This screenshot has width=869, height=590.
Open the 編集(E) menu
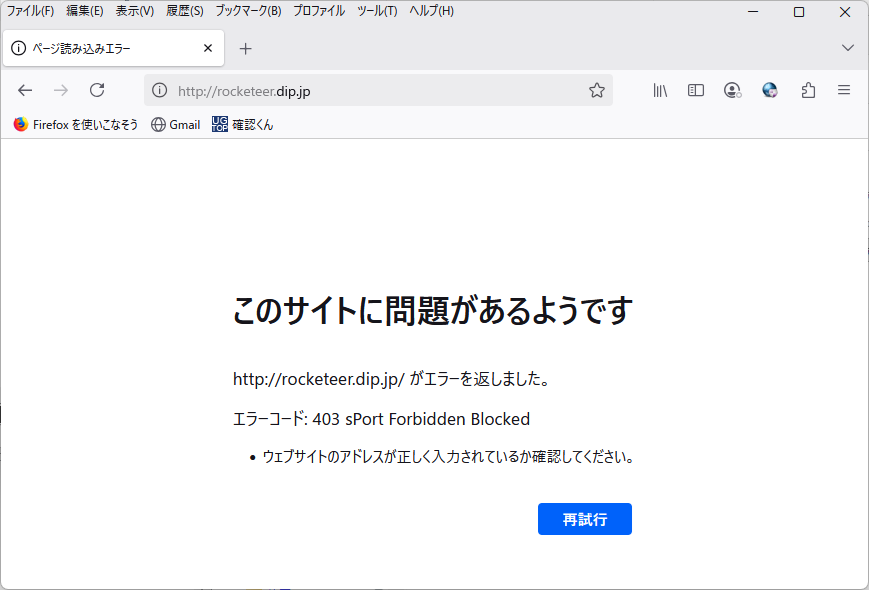point(85,11)
